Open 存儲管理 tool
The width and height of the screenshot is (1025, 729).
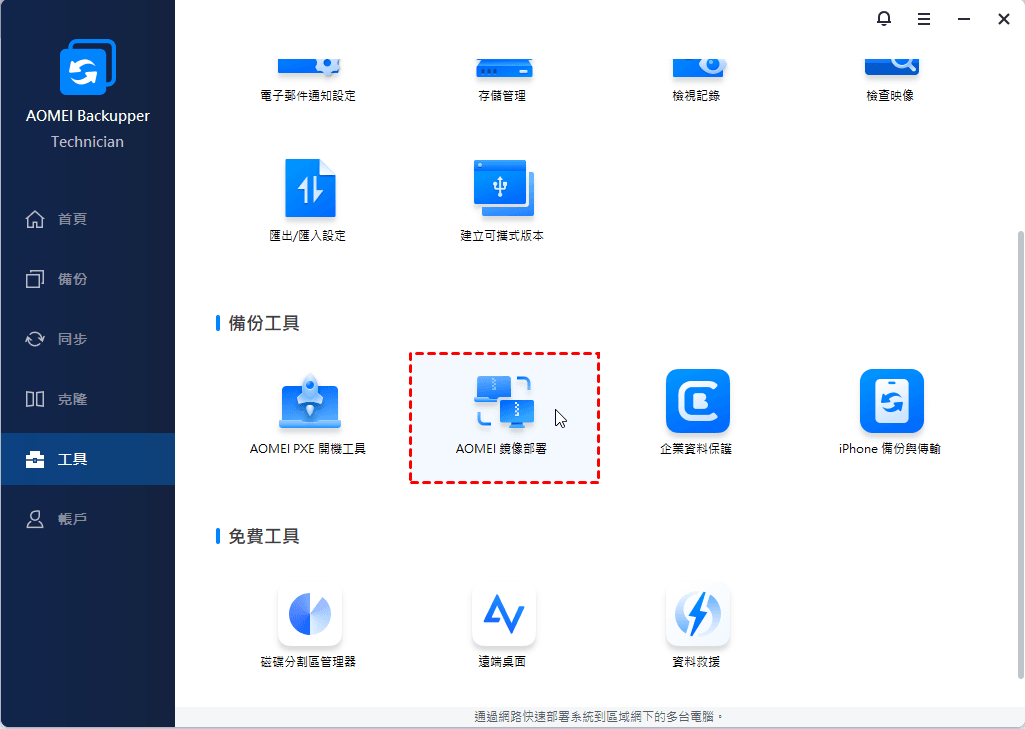tap(503, 75)
